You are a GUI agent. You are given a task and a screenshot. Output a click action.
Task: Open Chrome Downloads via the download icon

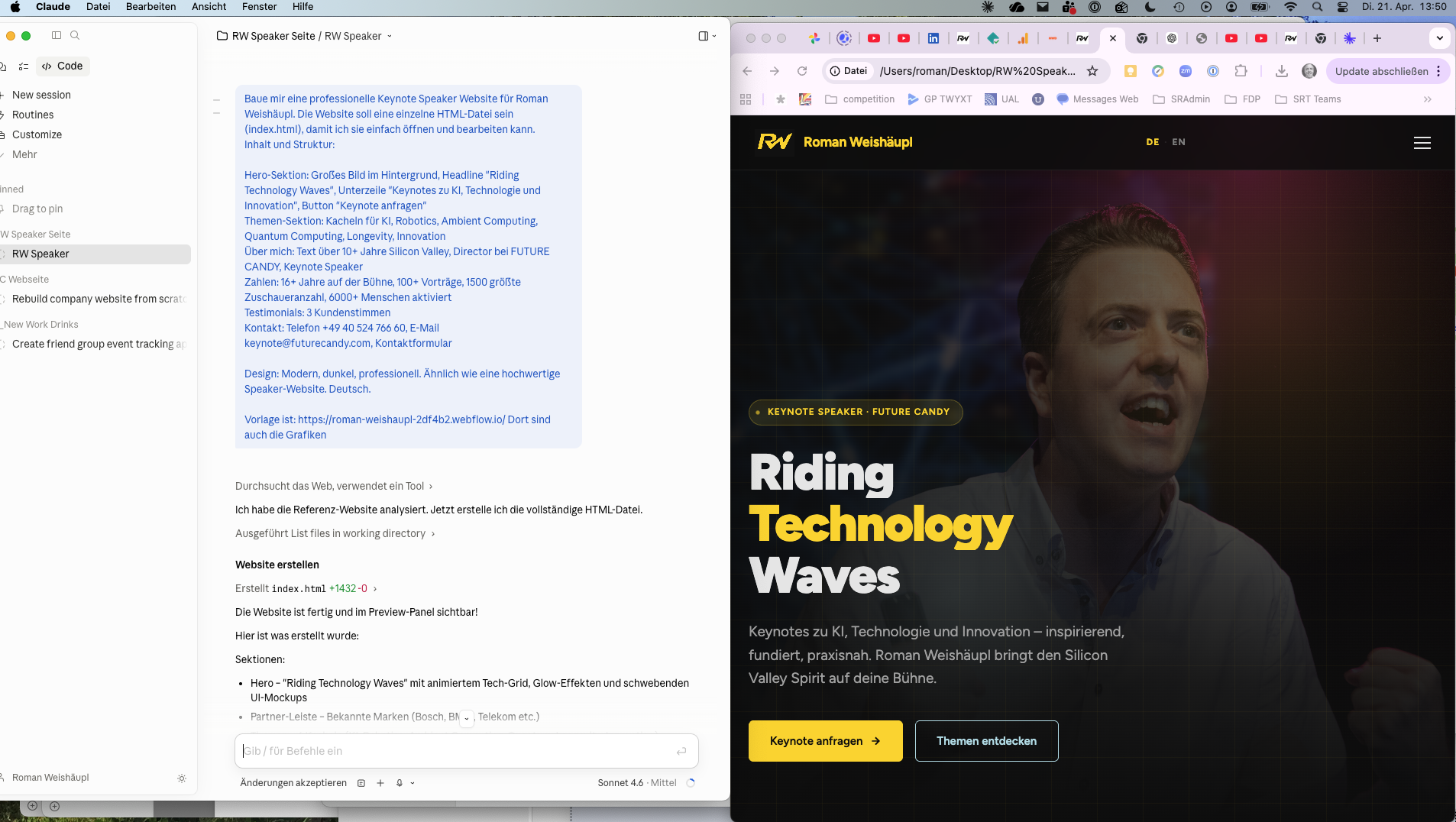point(1280,70)
